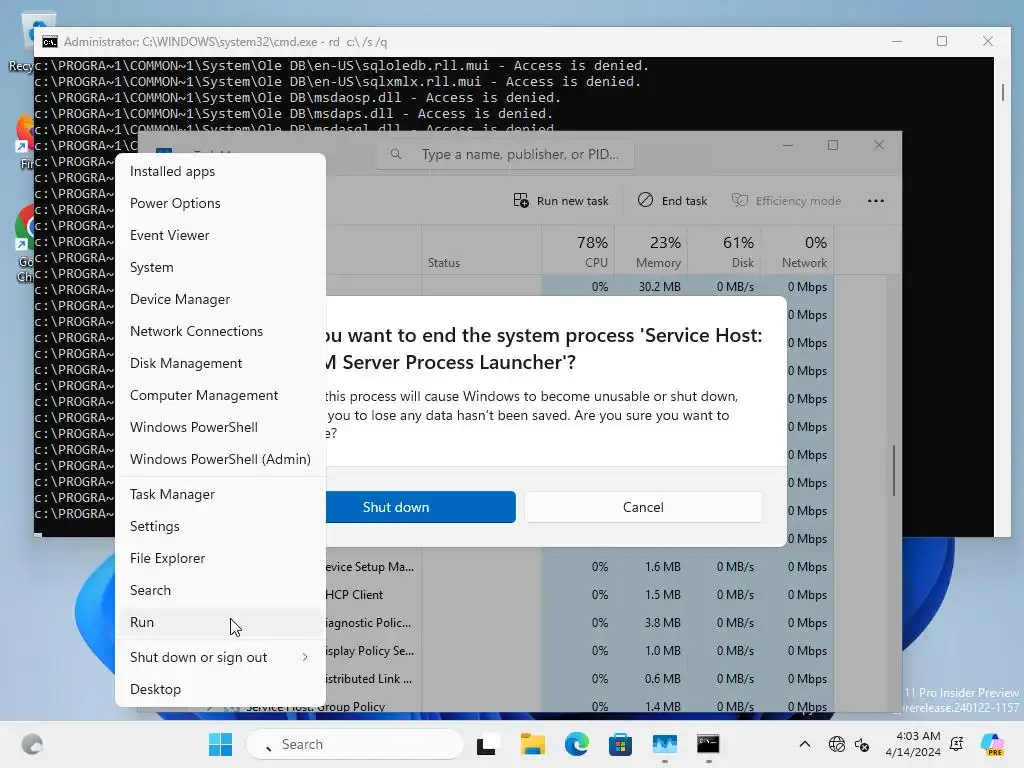
Task: Start Windows PowerShell (non-admin)
Action: coord(220,427)
